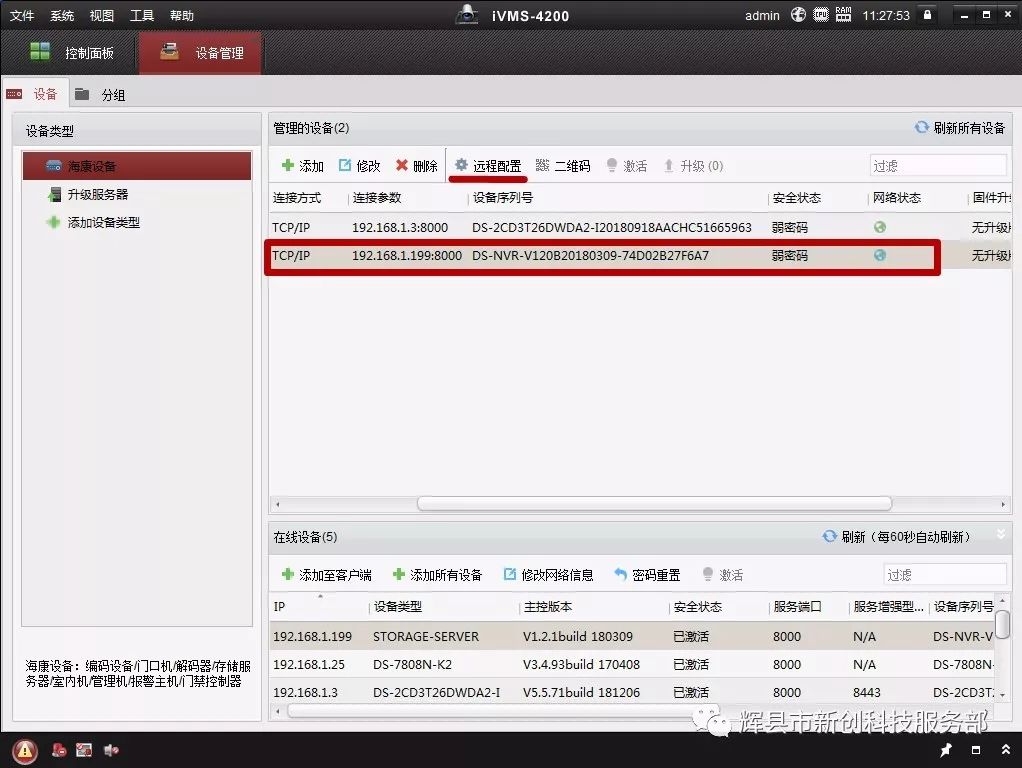This screenshot has height=768, width=1022.
Task: Click 刷新（每60秒自动刷新）link
Action: coord(898,537)
